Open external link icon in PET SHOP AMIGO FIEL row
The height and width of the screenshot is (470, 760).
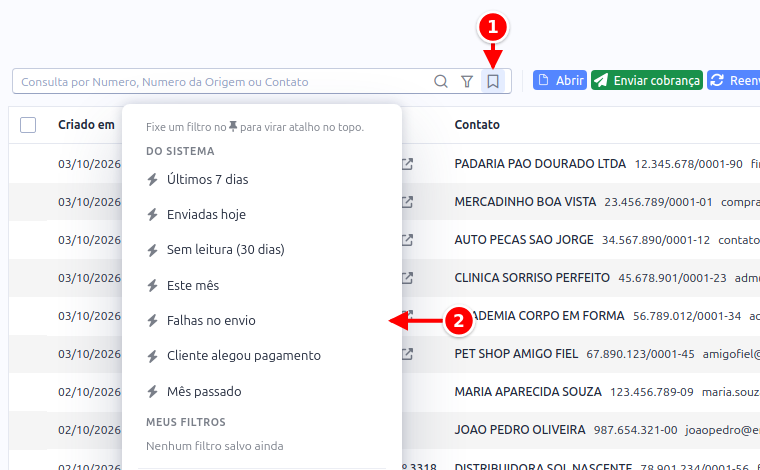coord(407,354)
